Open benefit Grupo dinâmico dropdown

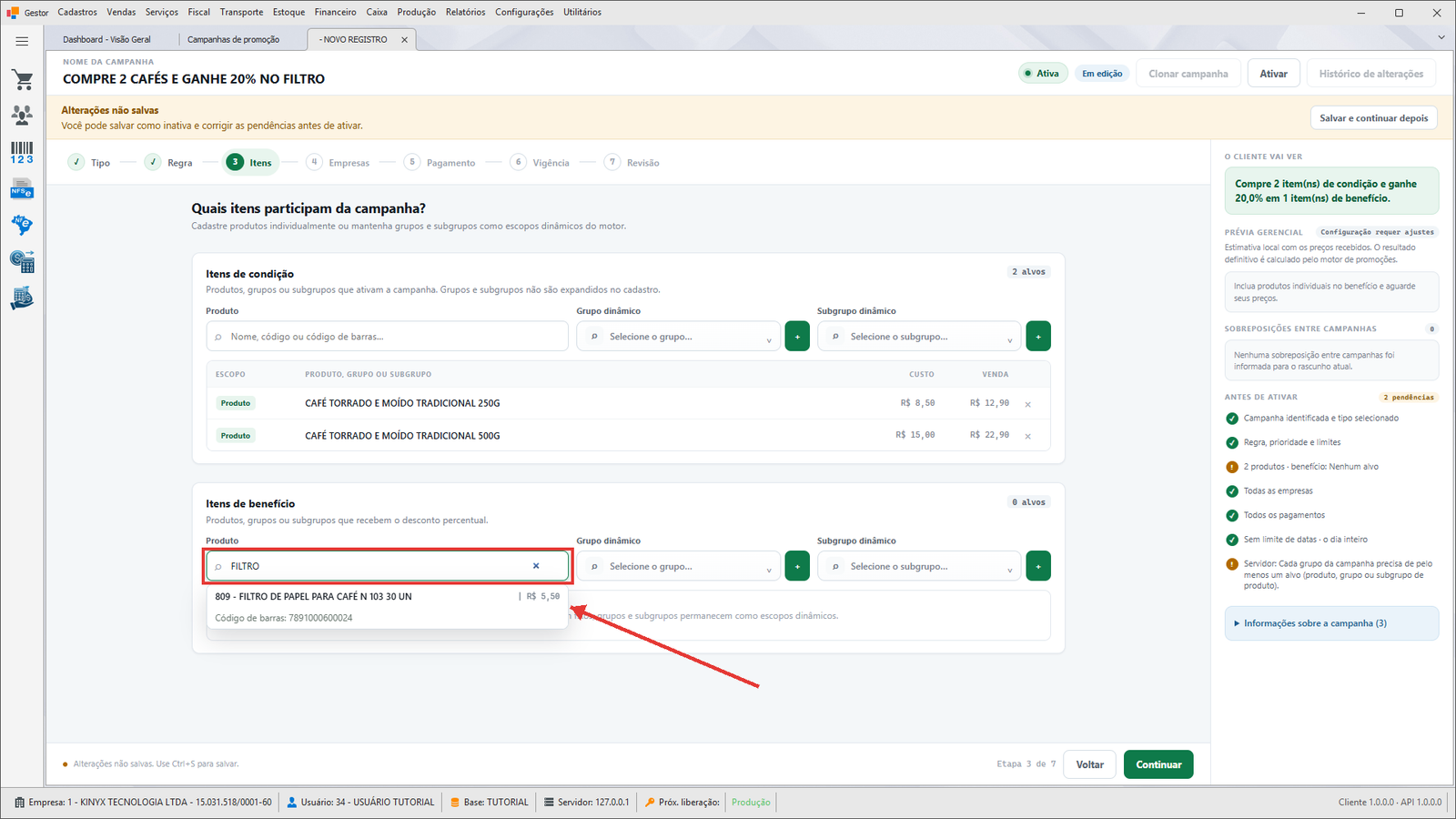click(678, 566)
